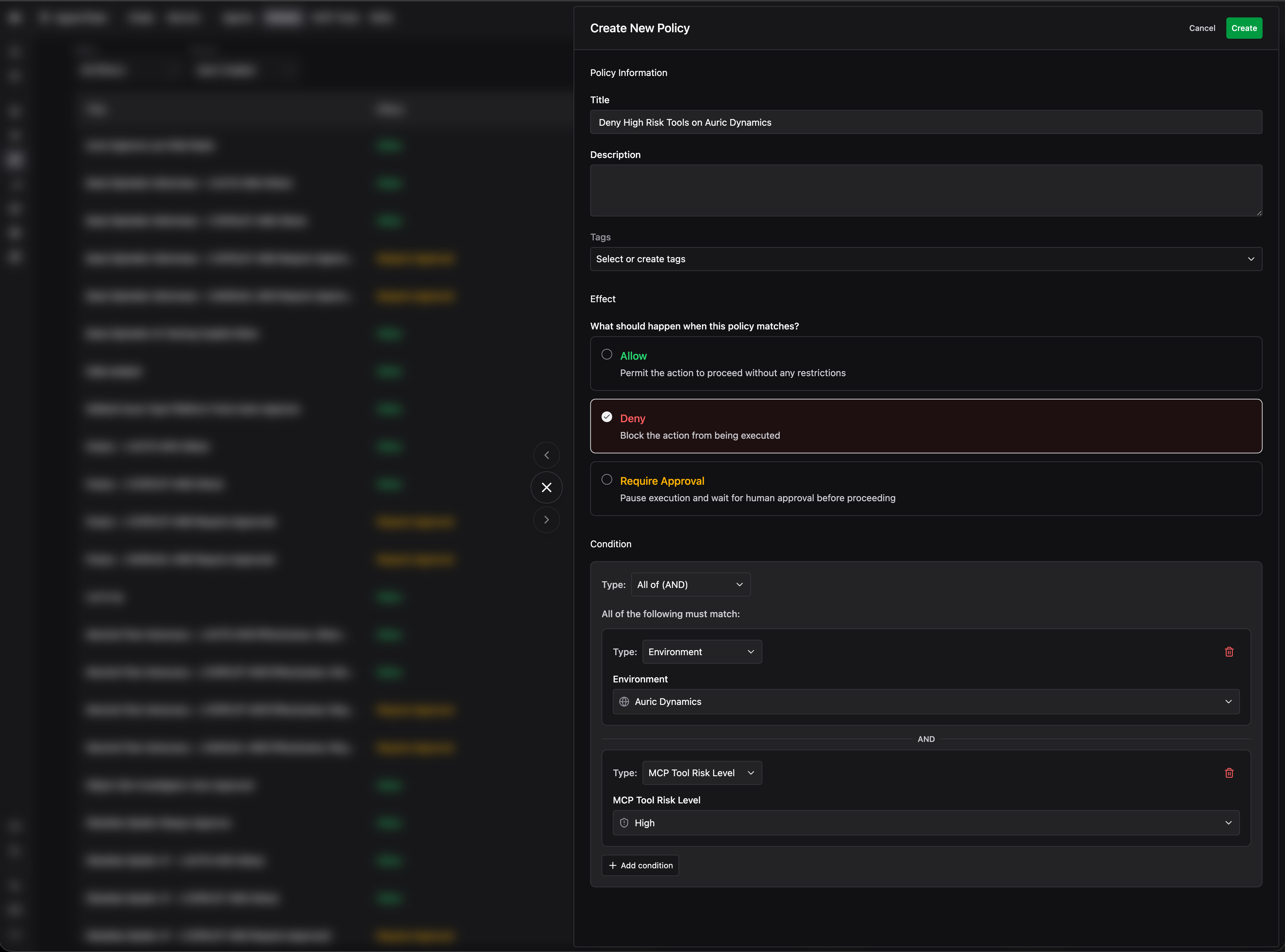Open the Tags select dropdown
1285x952 pixels.
click(x=926, y=259)
